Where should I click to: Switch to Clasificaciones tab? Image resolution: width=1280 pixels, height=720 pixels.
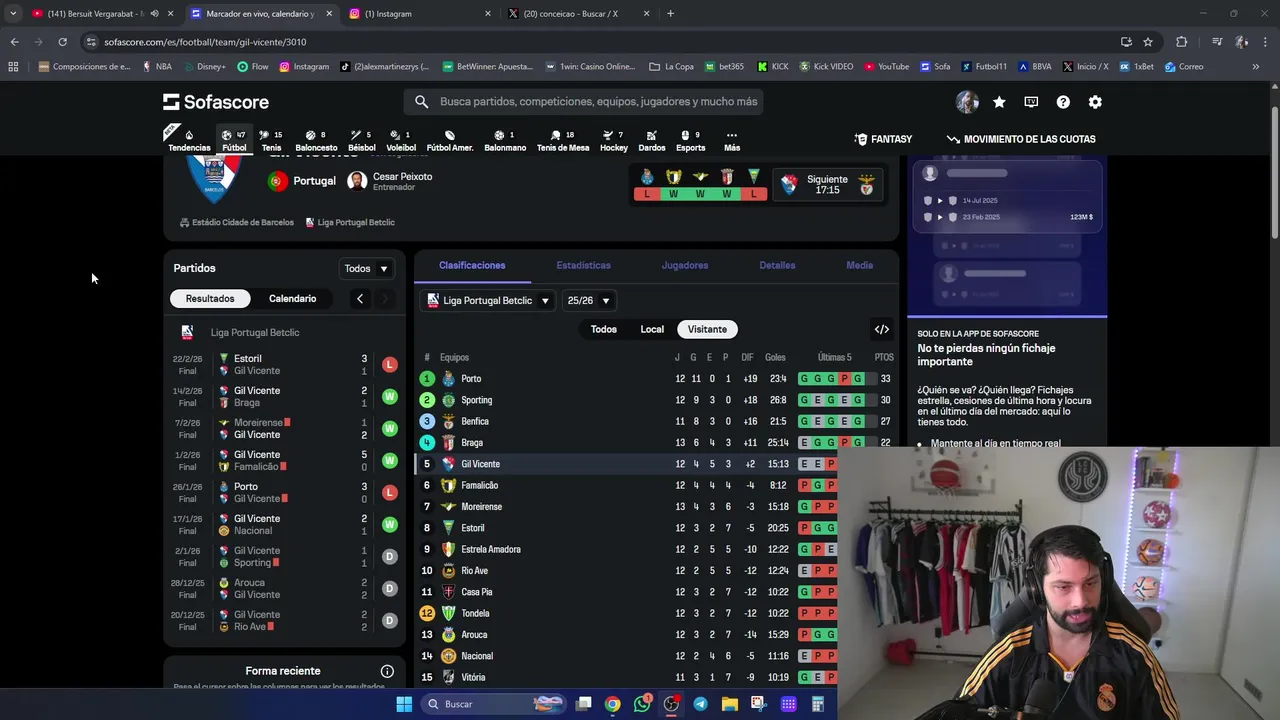coord(472,265)
